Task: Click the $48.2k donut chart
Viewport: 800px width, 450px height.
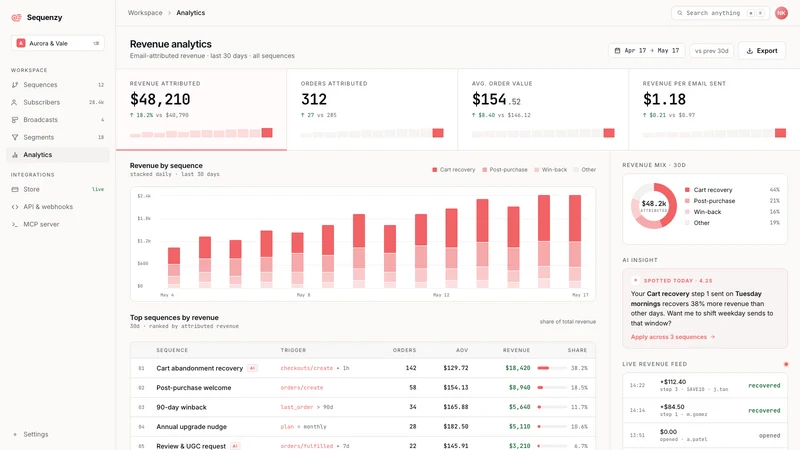Action: pyautogui.click(x=654, y=206)
